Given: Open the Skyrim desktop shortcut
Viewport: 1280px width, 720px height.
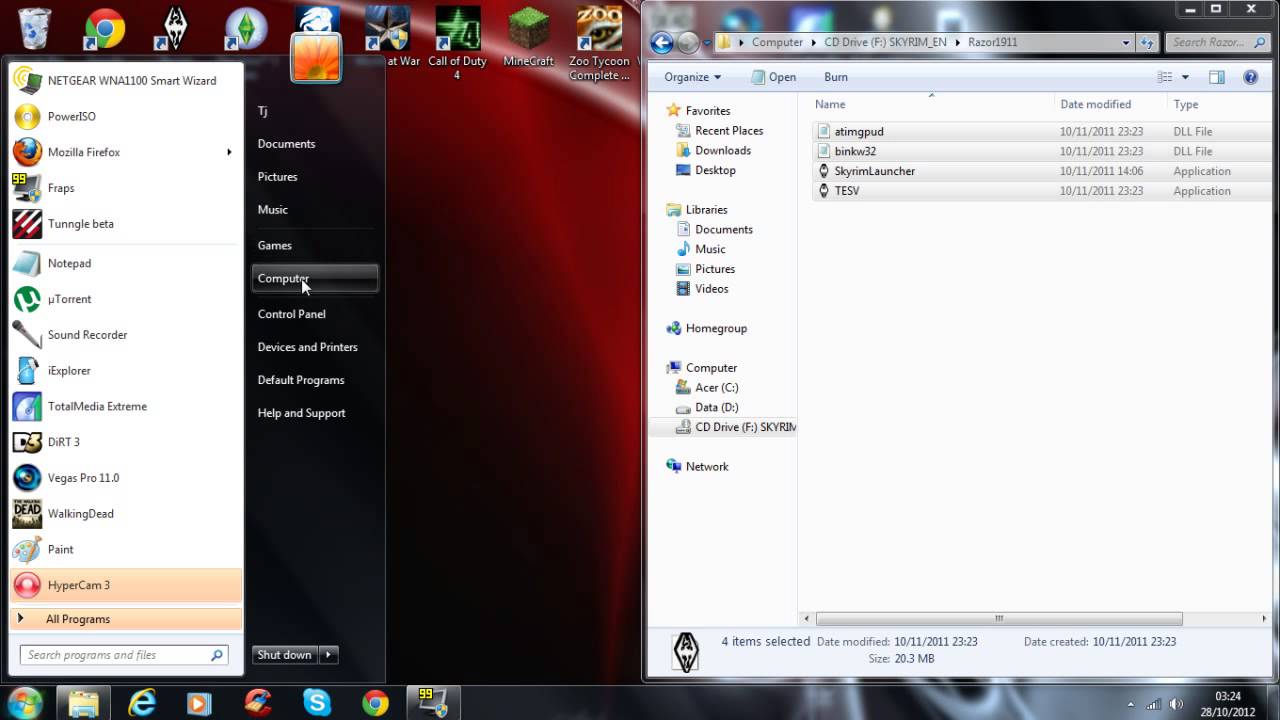Looking at the screenshot, I should 175,28.
